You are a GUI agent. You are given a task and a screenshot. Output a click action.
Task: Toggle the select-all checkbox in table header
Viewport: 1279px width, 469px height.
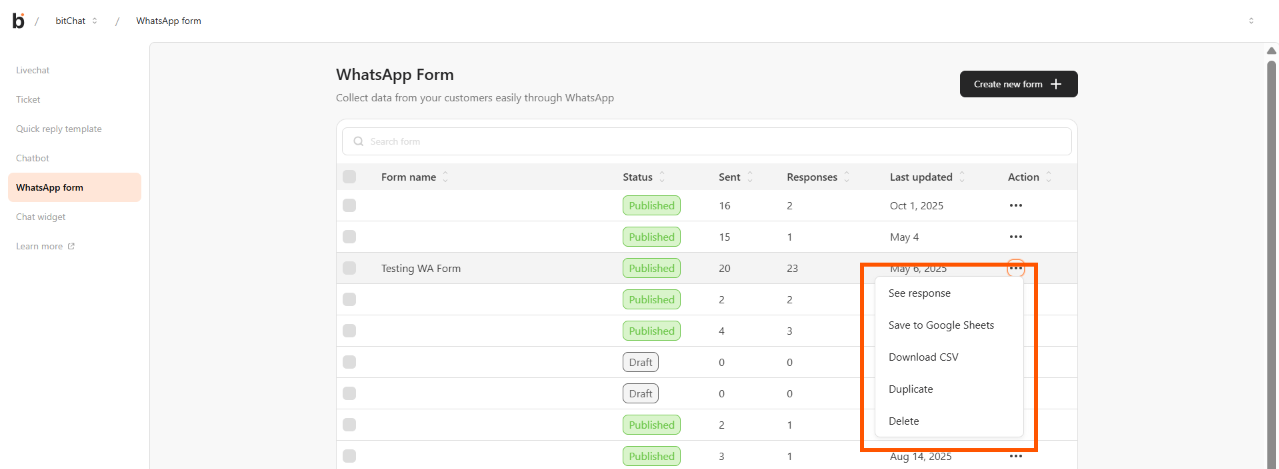pyautogui.click(x=349, y=177)
